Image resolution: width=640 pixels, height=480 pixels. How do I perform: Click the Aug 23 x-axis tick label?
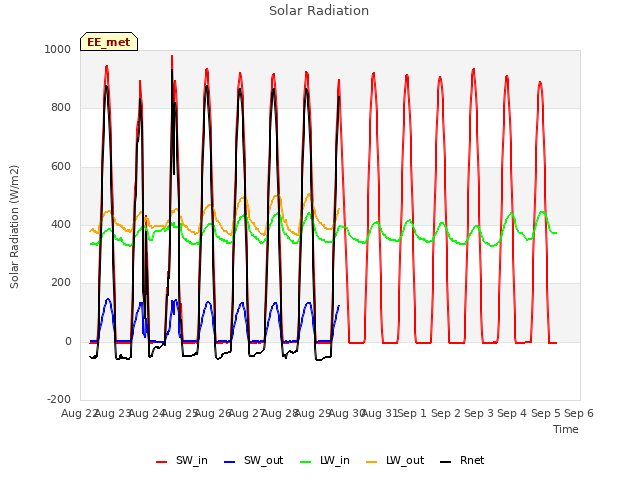tap(113, 413)
